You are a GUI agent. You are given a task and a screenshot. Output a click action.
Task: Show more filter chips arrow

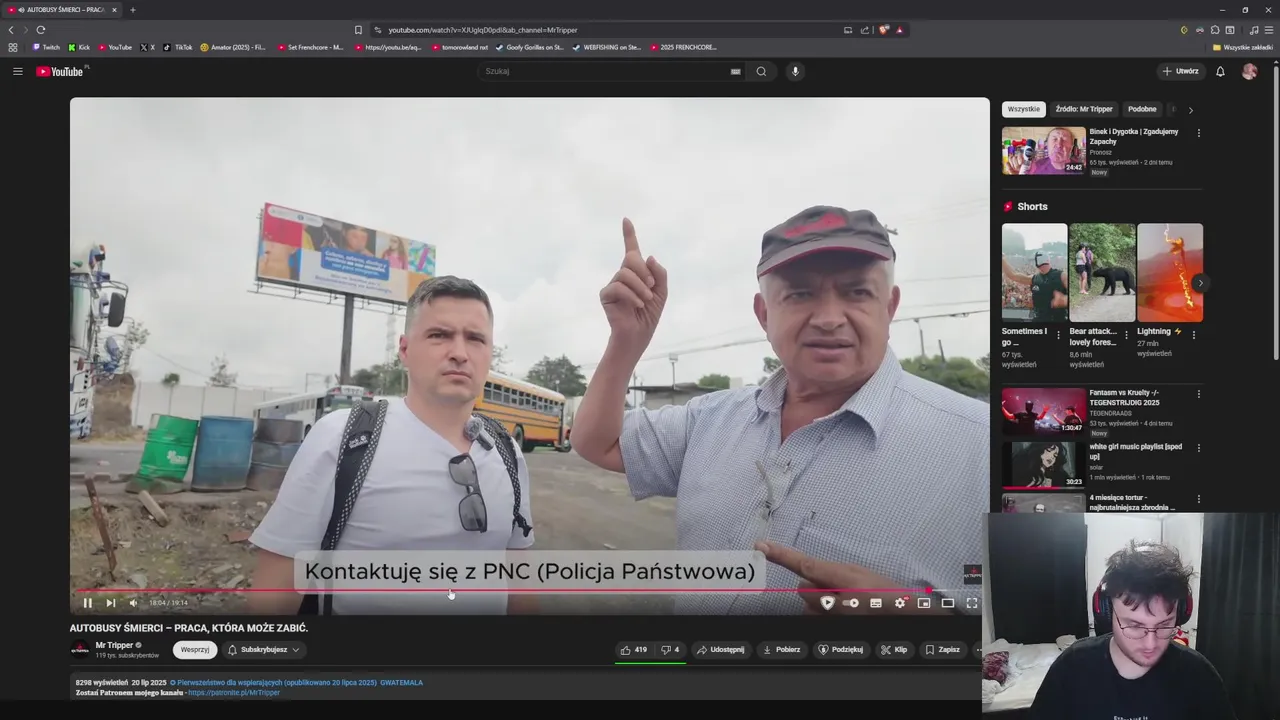[1190, 110]
